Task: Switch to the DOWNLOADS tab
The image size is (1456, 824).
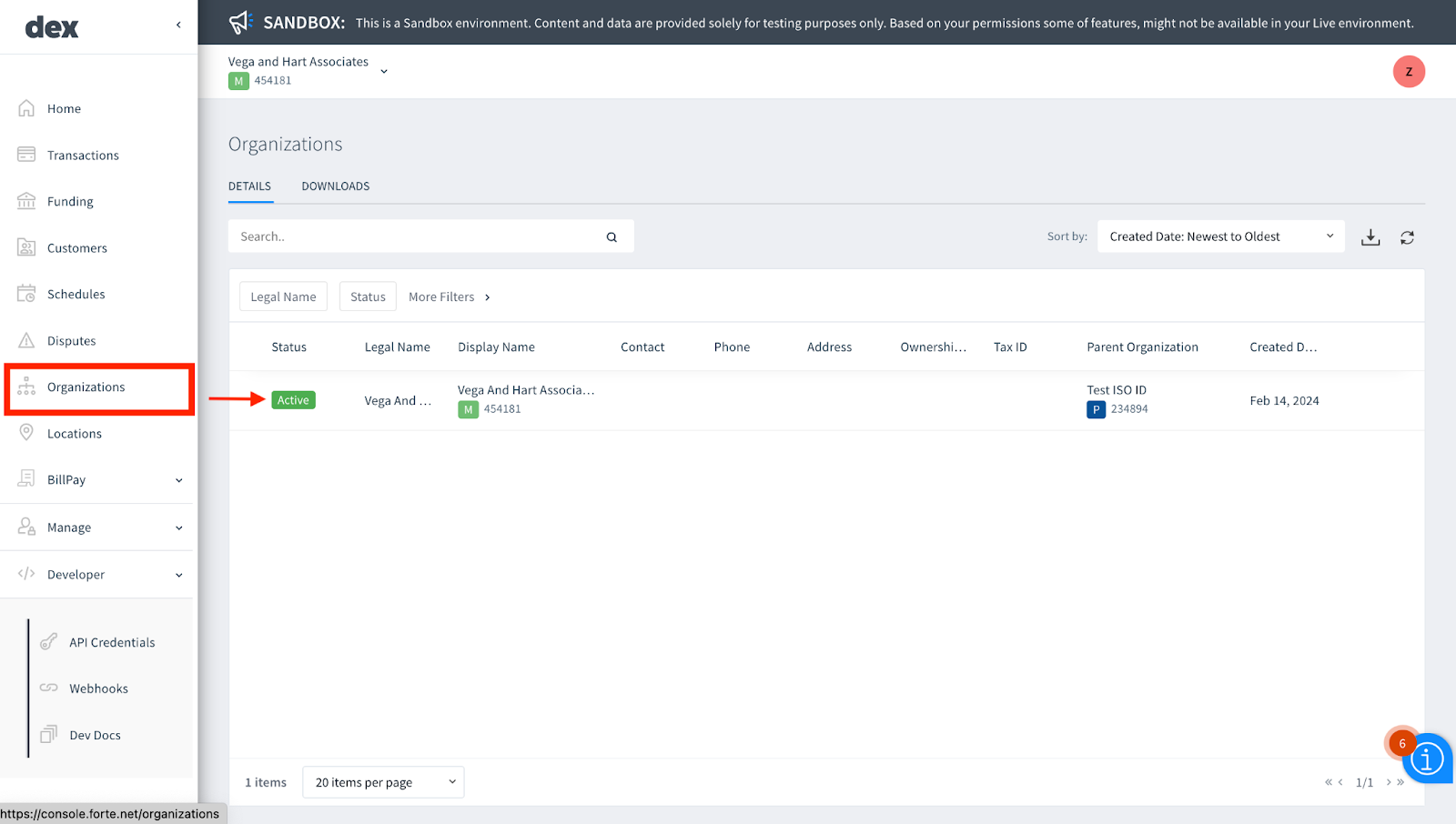Action: tap(335, 186)
